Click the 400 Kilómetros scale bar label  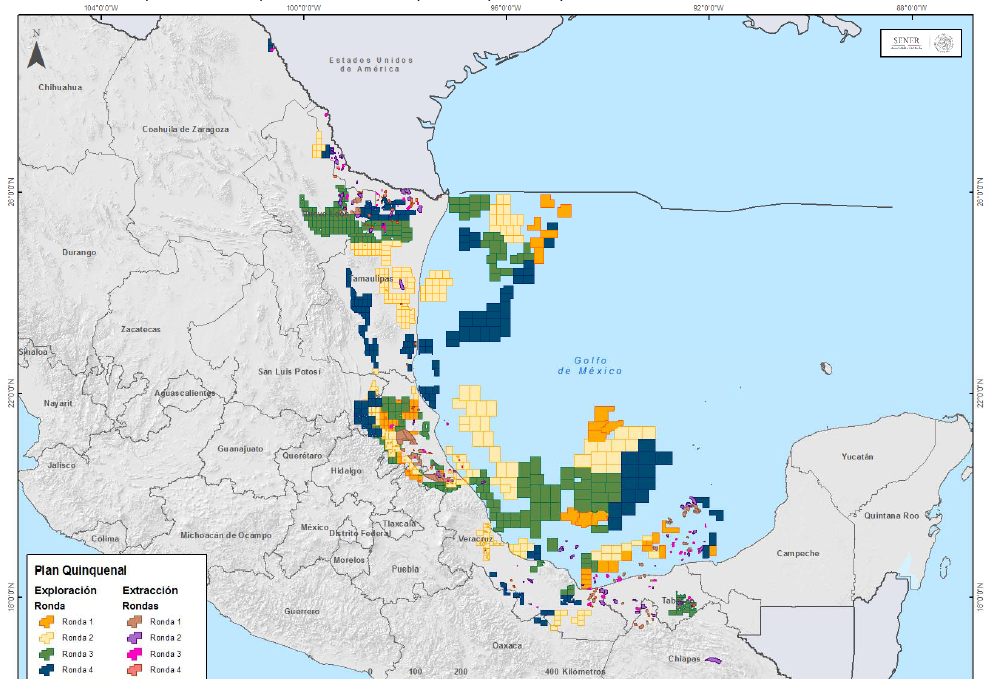[577, 671]
